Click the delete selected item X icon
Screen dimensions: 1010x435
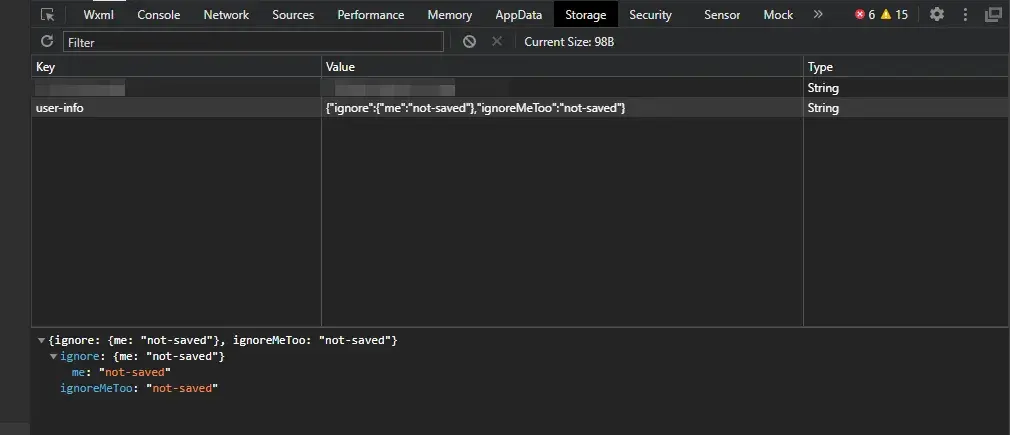tap(496, 41)
